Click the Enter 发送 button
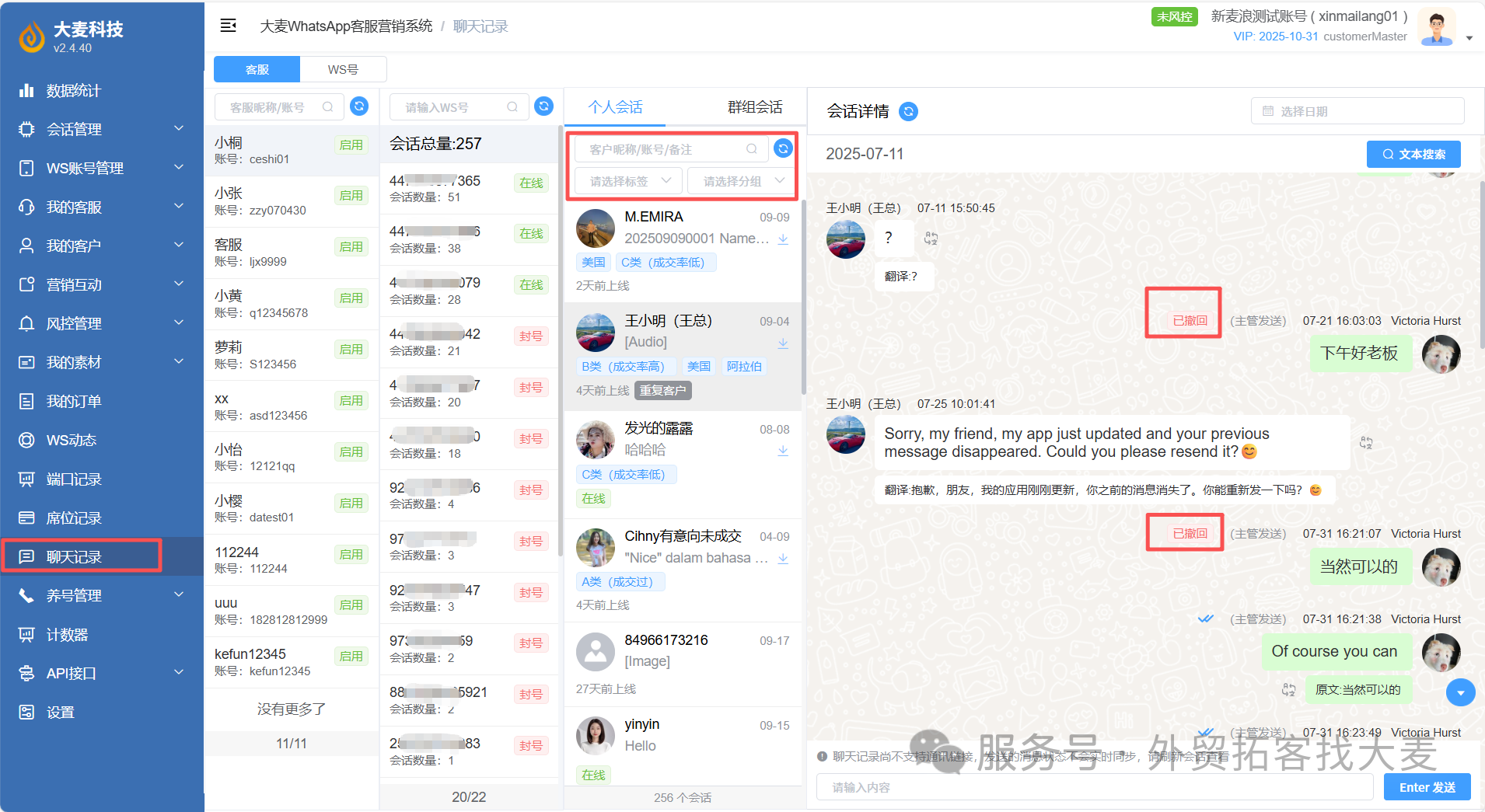This screenshot has width=1485, height=812. click(x=1427, y=787)
